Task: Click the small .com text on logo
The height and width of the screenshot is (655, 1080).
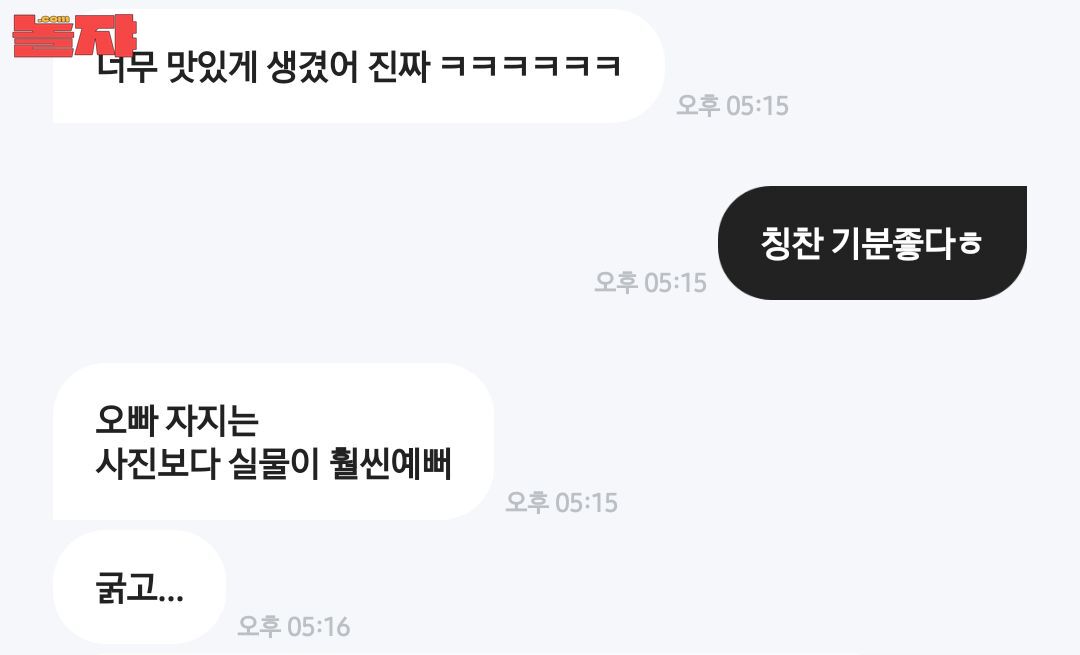Action: [53, 19]
